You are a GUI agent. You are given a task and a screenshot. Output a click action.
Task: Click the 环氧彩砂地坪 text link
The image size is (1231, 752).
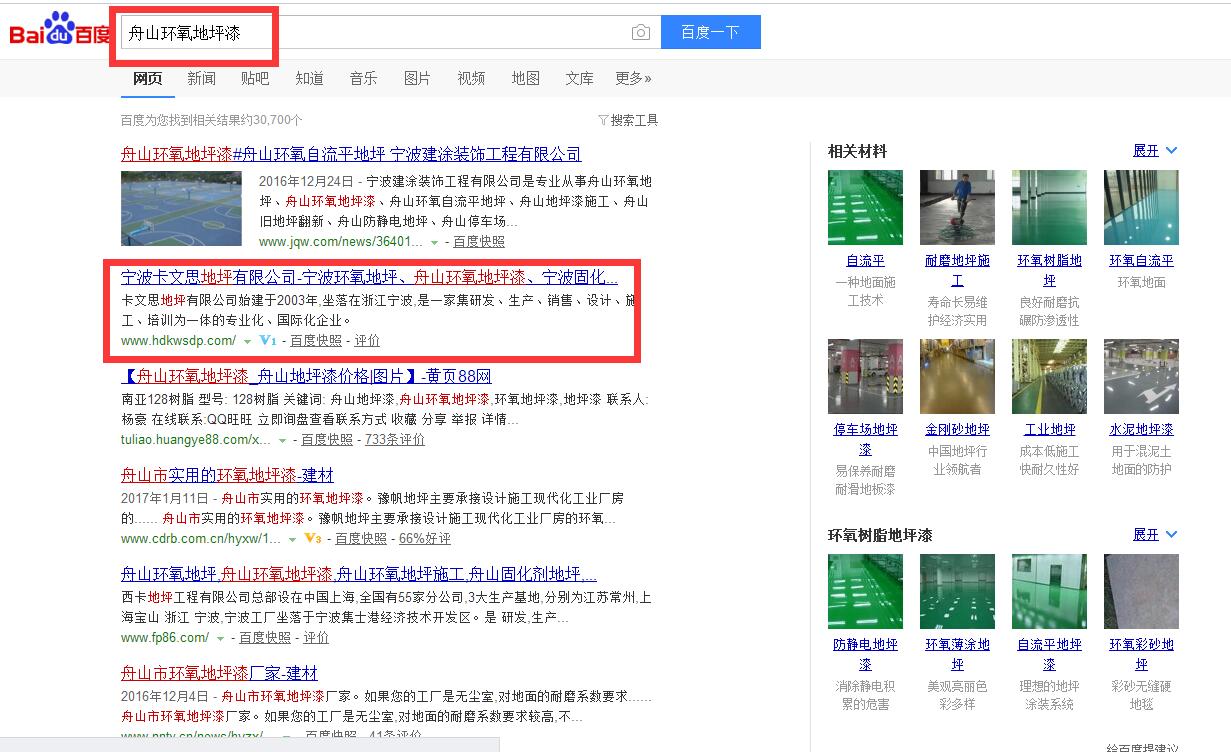pyautogui.click(x=1141, y=654)
